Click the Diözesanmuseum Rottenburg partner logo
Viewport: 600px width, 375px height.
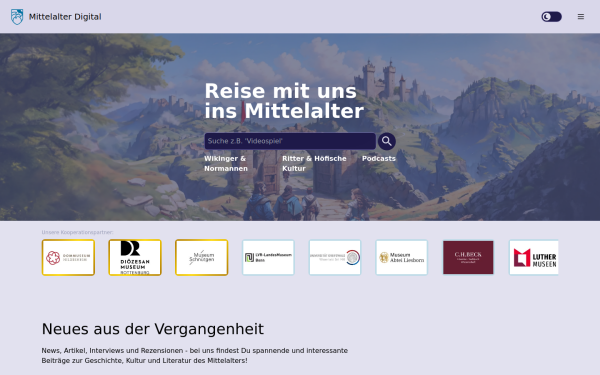tap(135, 258)
